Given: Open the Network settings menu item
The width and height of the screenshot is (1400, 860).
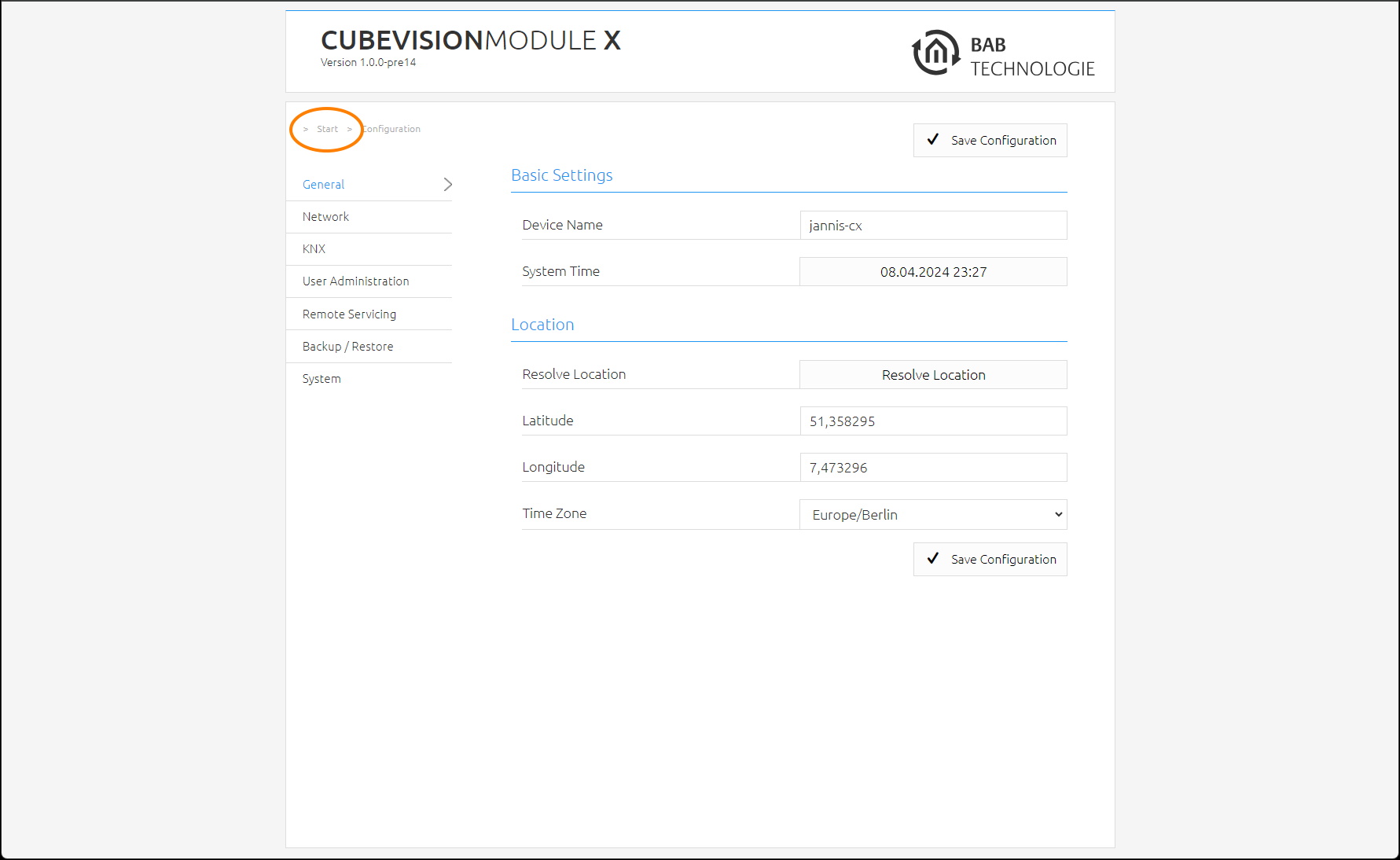Looking at the screenshot, I should tap(369, 217).
